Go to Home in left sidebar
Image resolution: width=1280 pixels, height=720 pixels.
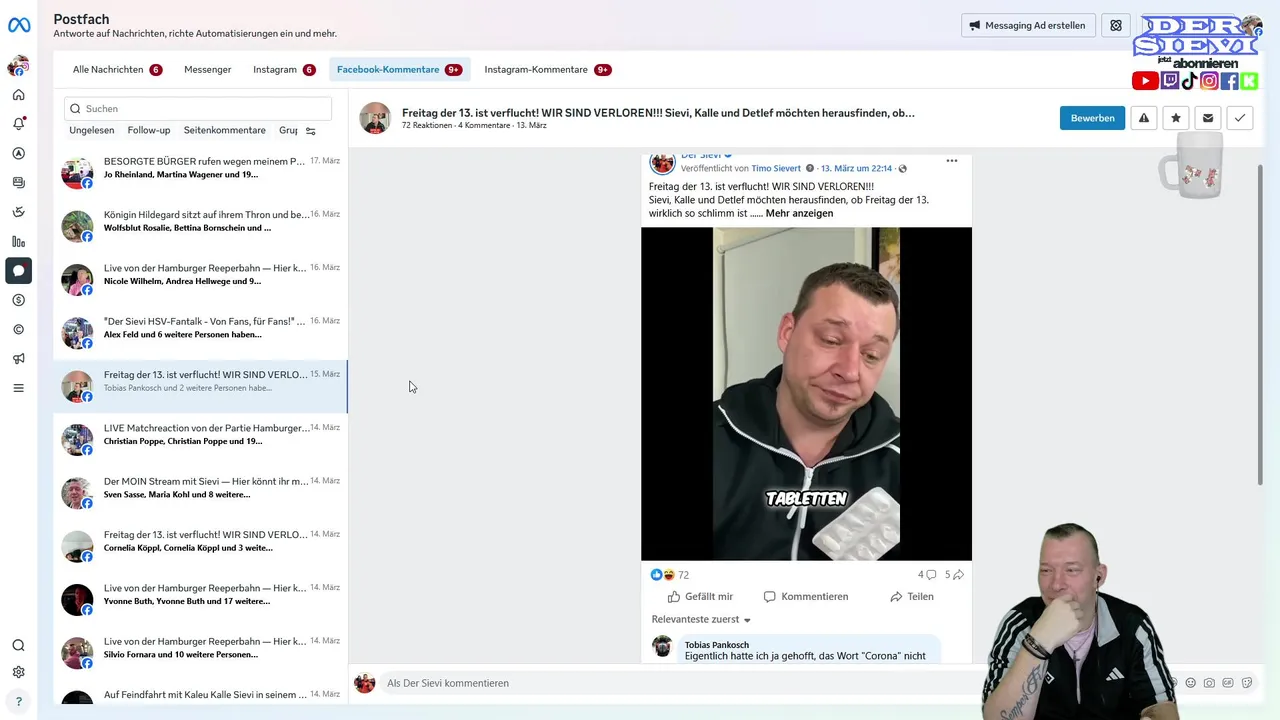[18, 95]
